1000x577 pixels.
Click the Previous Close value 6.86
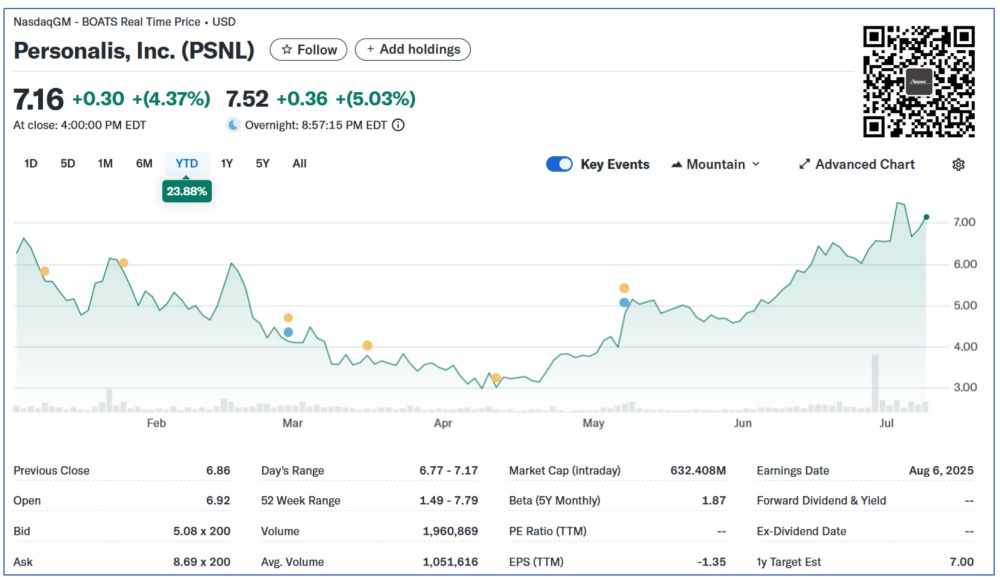point(218,471)
